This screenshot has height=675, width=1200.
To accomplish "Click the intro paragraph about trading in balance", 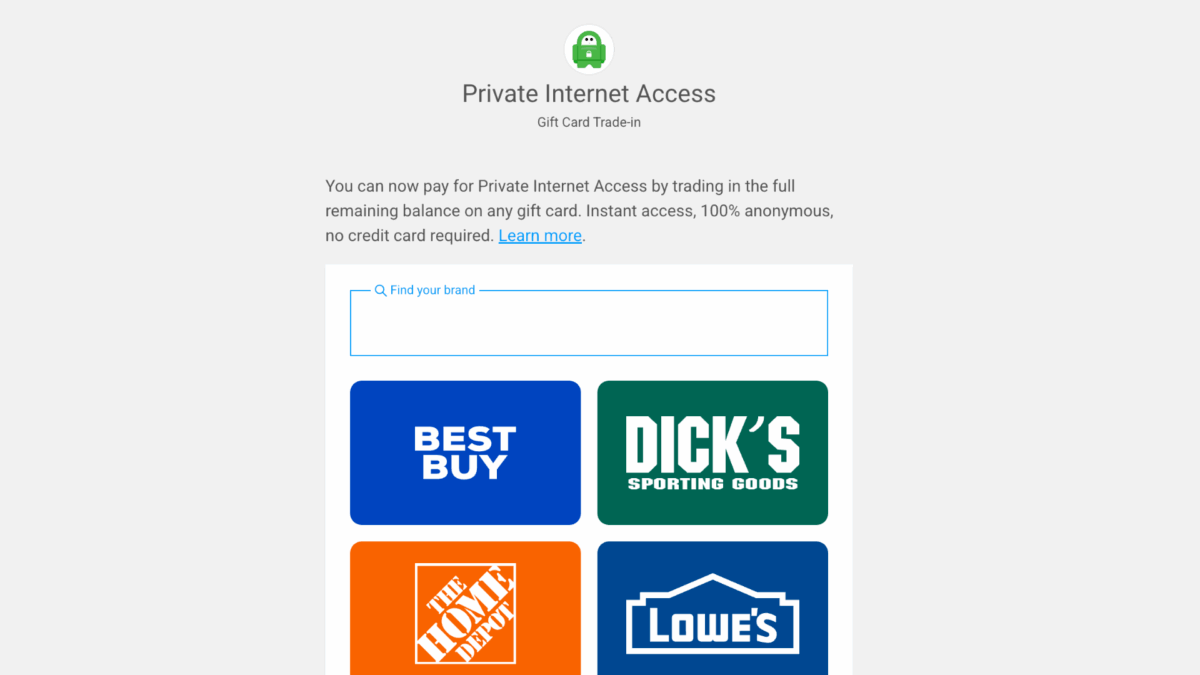I will pos(579,211).
